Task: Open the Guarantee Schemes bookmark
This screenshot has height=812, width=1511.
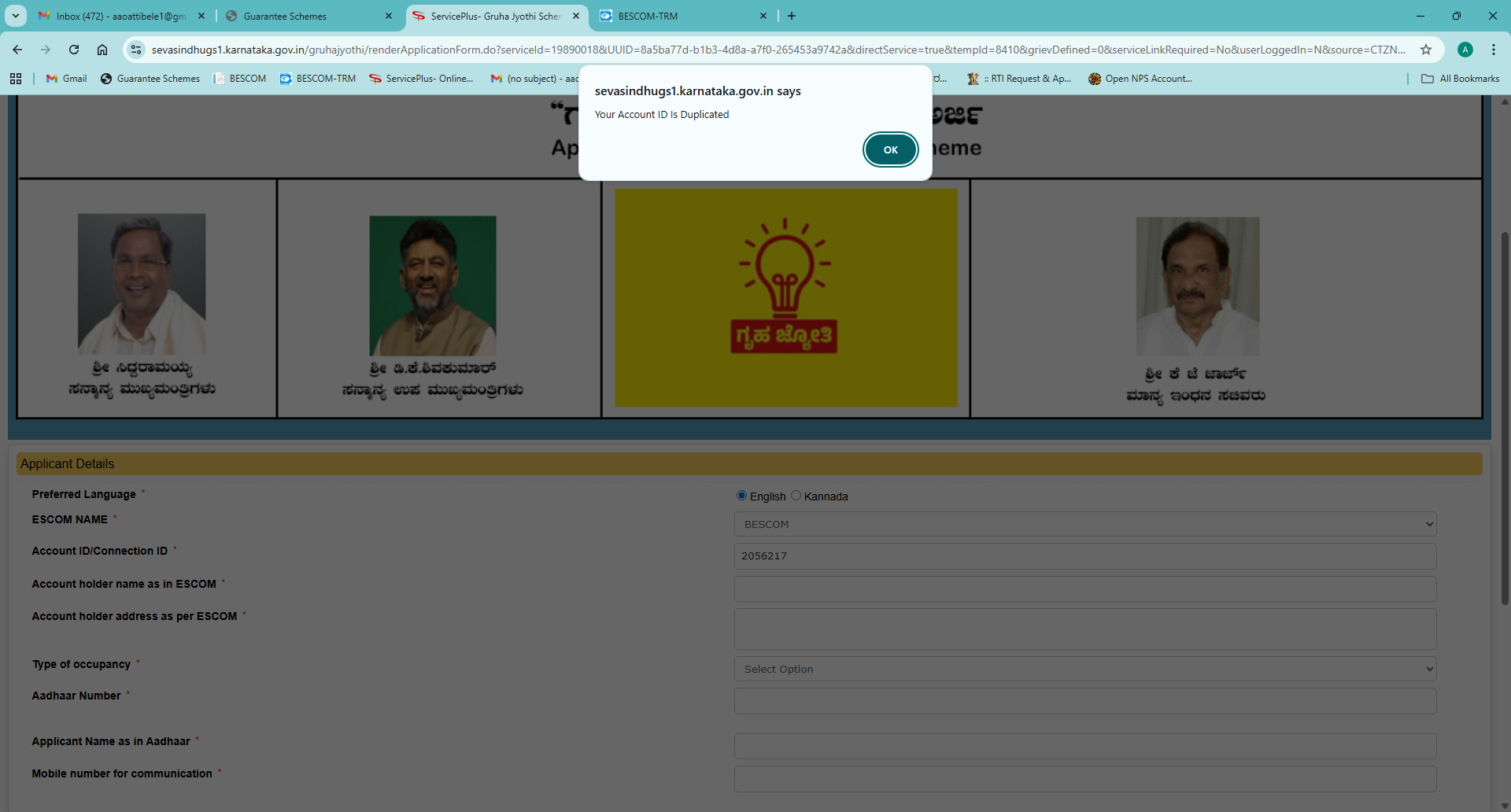Action: coord(150,79)
